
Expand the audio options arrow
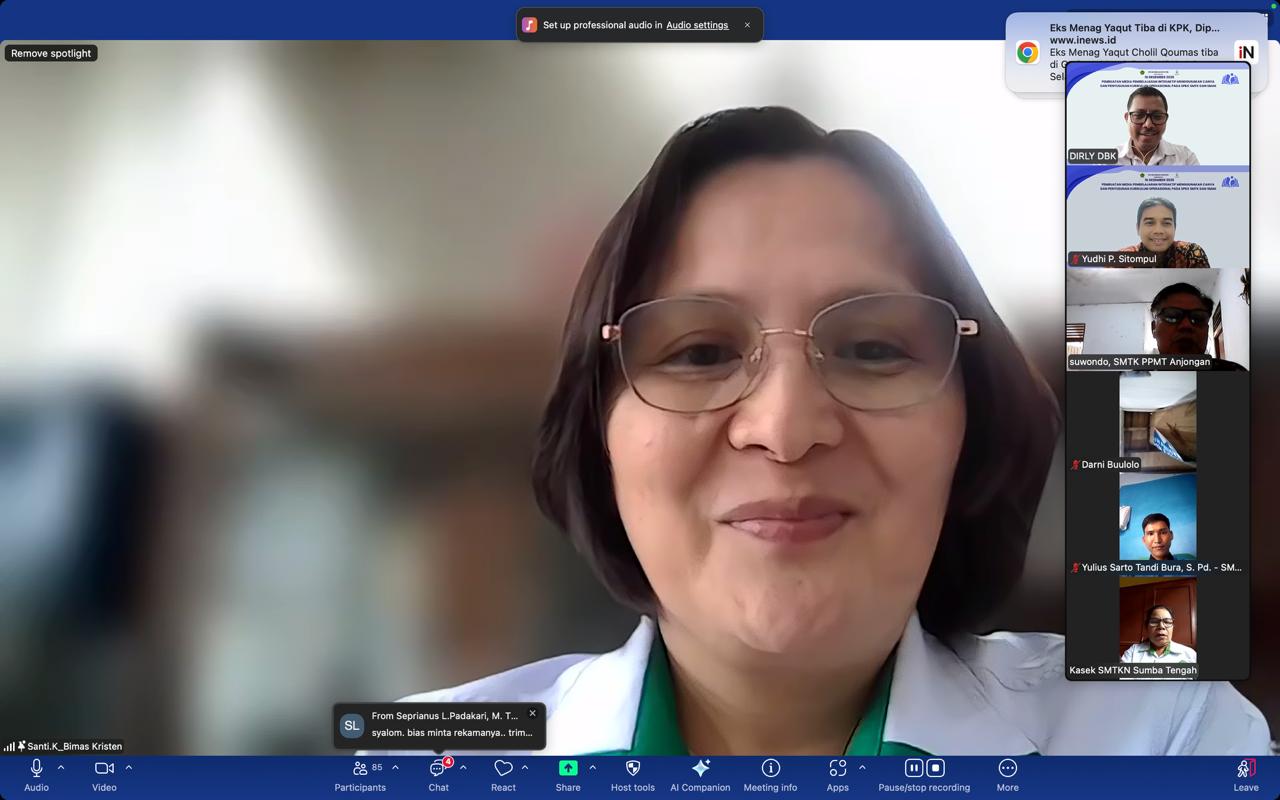[x=61, y=768]
